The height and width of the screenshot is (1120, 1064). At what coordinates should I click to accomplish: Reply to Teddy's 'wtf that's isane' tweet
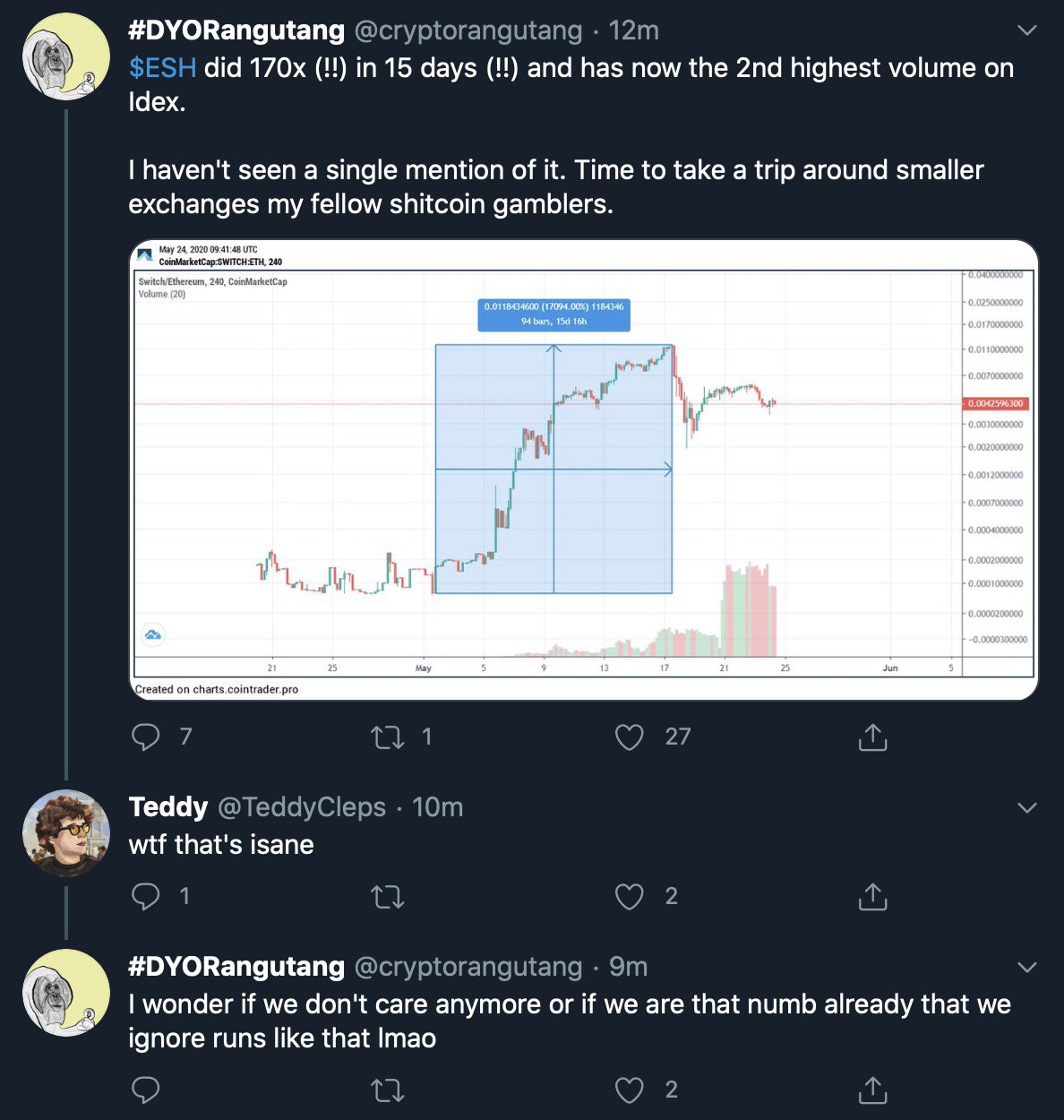[146, 896]
